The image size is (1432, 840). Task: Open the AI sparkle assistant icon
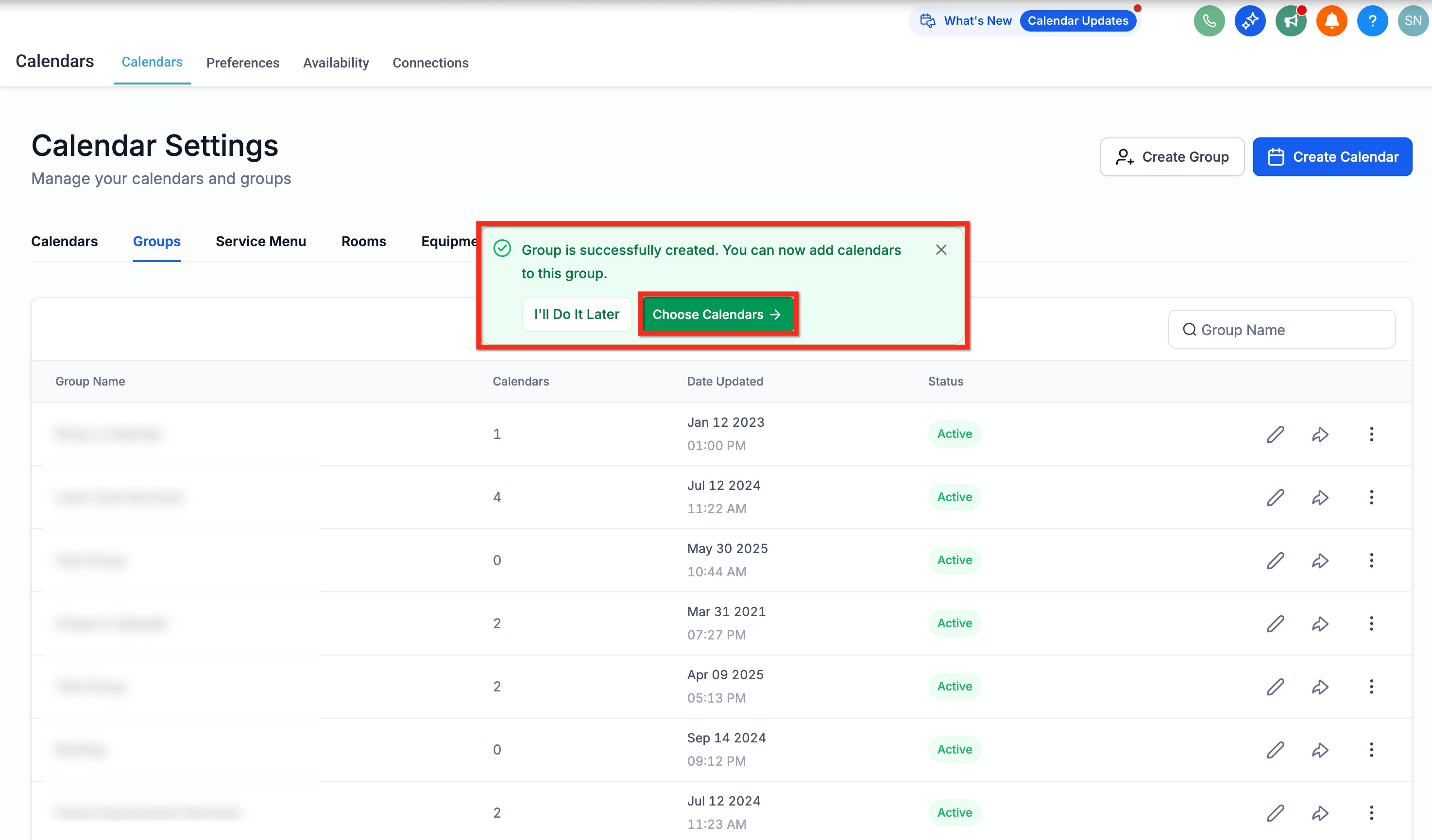[1249, 21]
